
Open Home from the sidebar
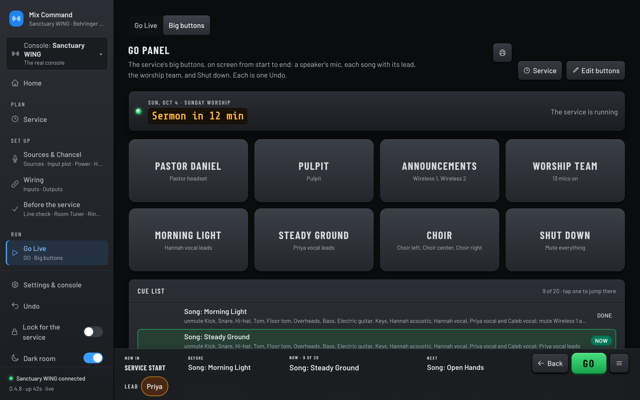pos(57,83)
